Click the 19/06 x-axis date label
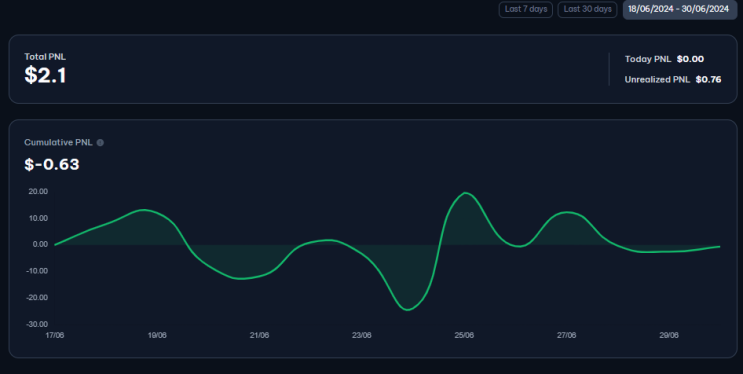Viewport: 743px width, 374px height. (x=157, y=335)
